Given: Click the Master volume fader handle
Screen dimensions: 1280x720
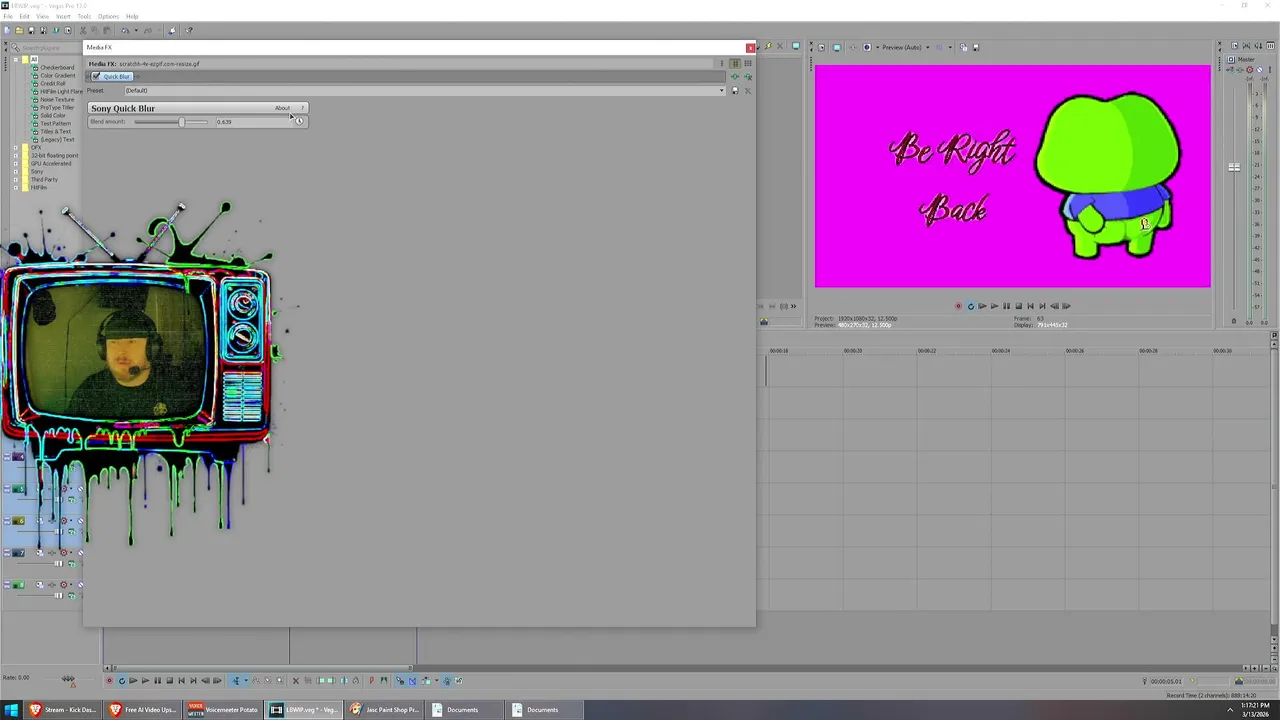Looking at the screenshot, I should [x=1234, y=167].
